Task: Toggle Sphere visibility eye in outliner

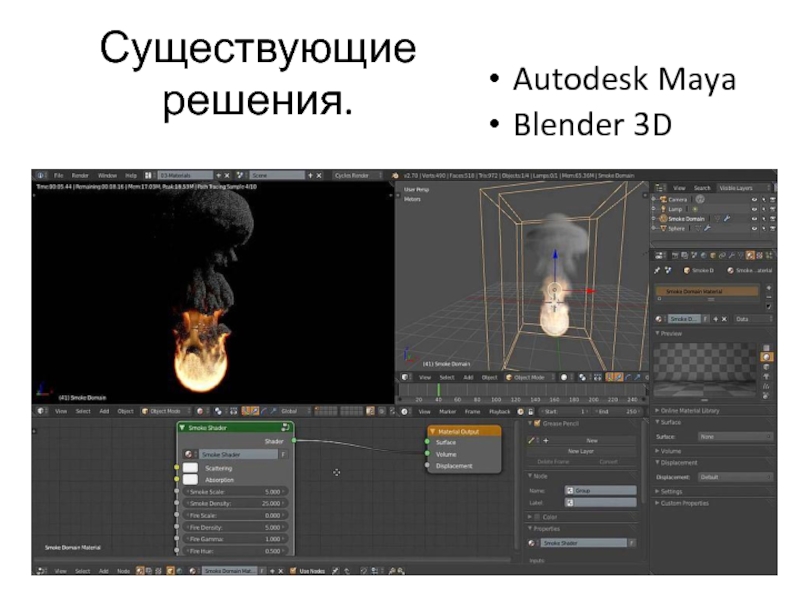Action: pos(754,229)
